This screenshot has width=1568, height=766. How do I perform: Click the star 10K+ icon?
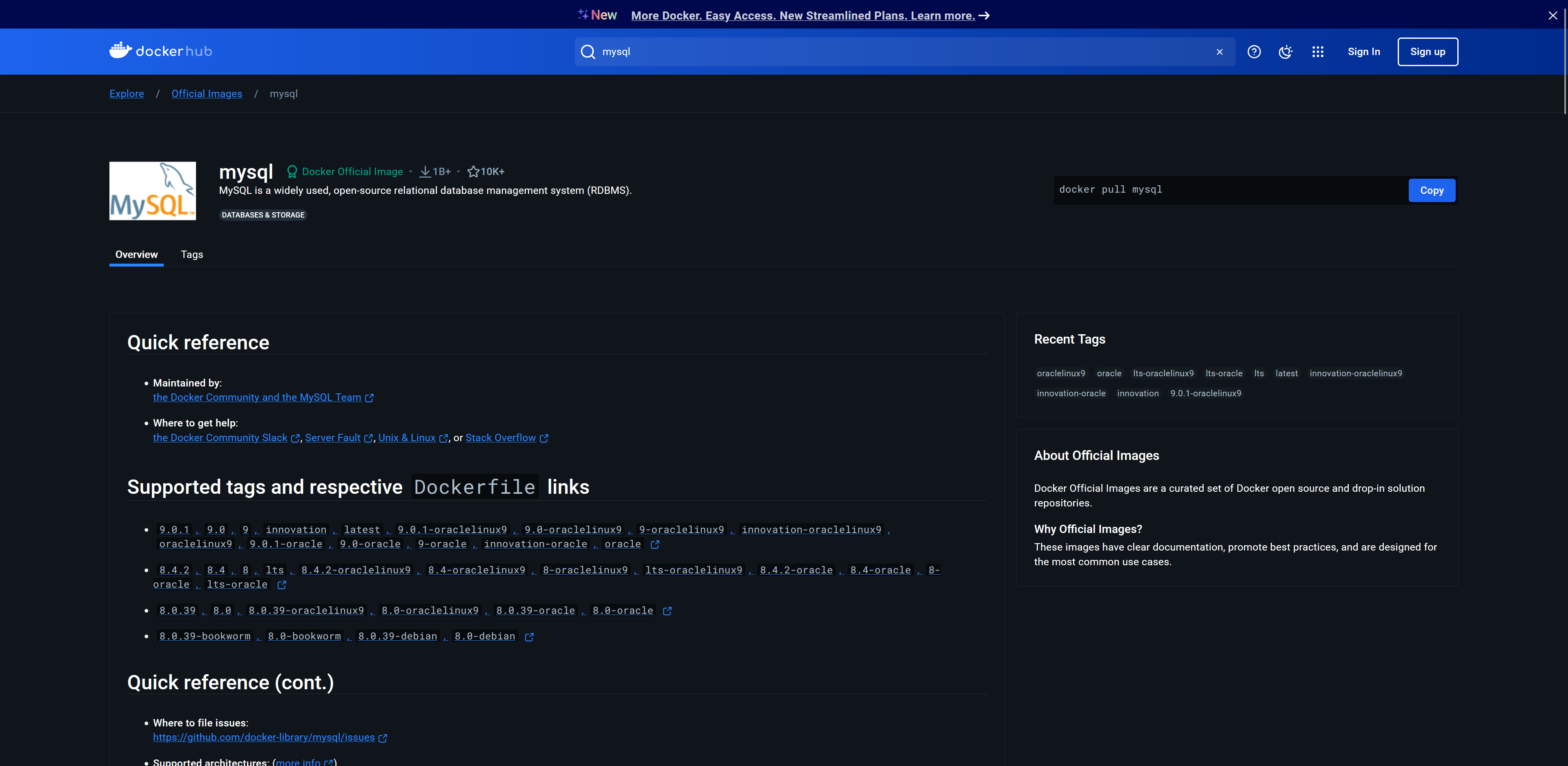coord(473,171)
